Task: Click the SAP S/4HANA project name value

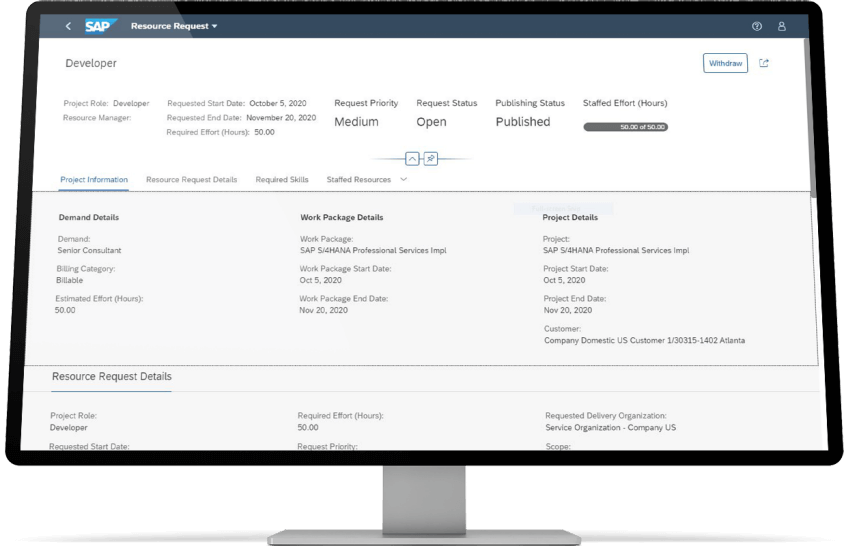Action: tap(615, 251)
